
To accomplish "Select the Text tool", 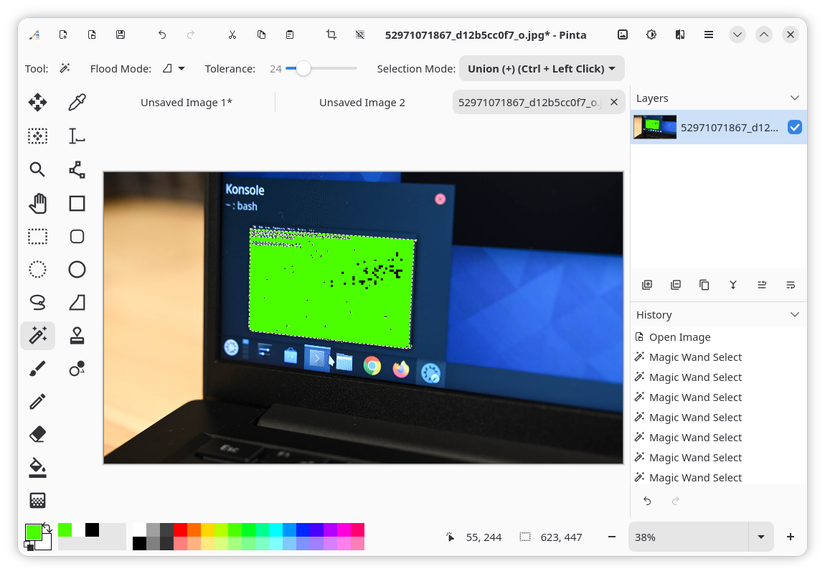I will [x=77, y=136].
